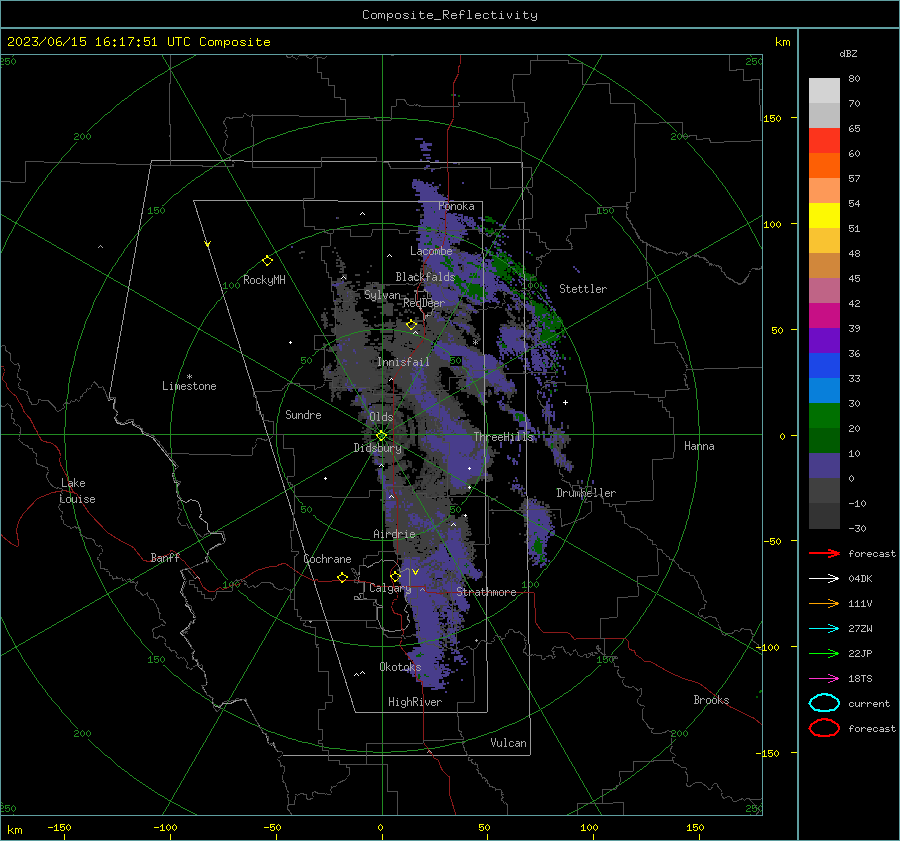Click the Vulcan city label
The width and height of the screenshot is (900, 841).
[508, 742]
